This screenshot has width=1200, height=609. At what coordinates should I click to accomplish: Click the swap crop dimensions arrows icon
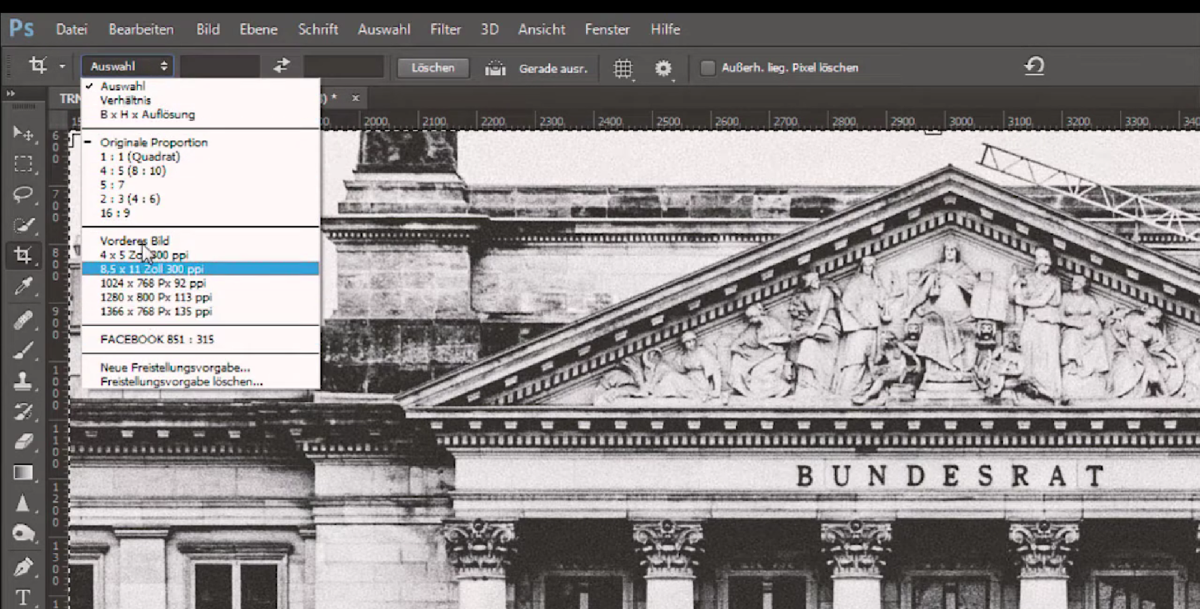(x=281, y=66)
